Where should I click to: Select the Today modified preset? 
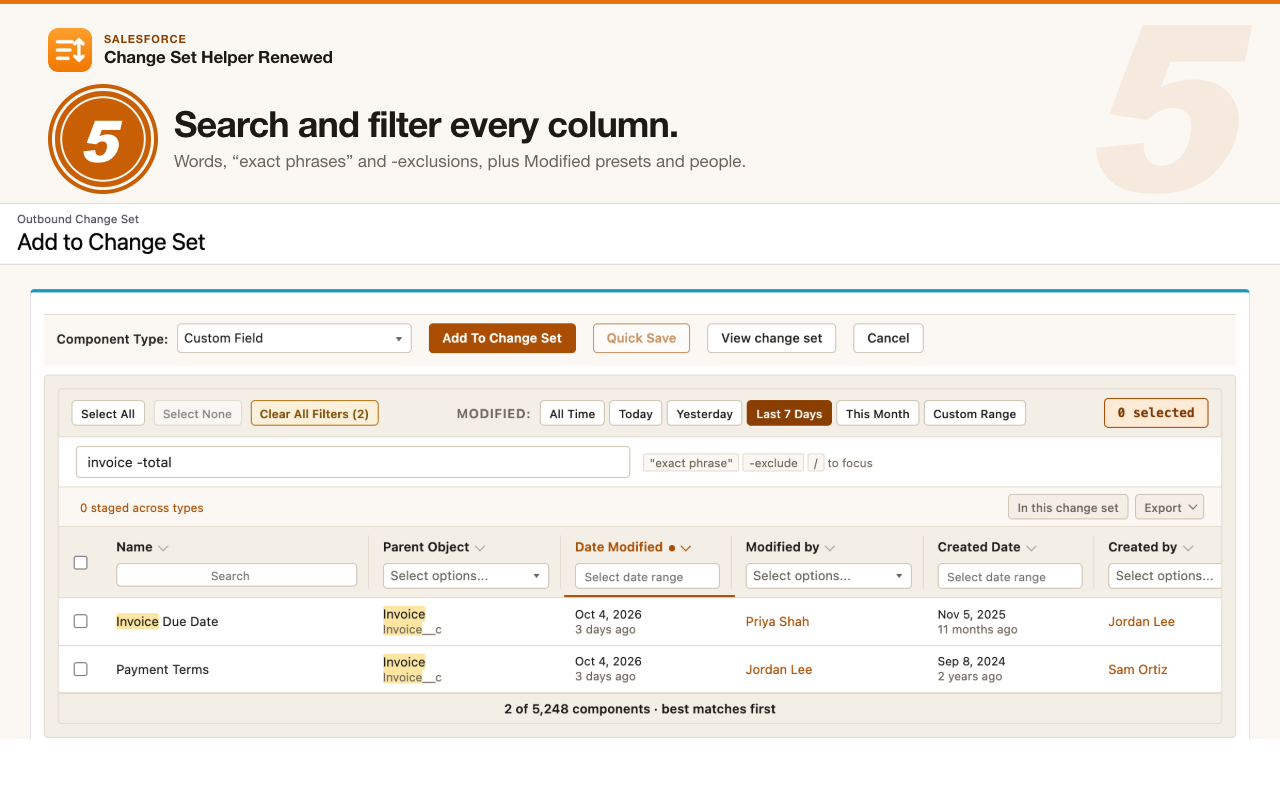(636, 413)
